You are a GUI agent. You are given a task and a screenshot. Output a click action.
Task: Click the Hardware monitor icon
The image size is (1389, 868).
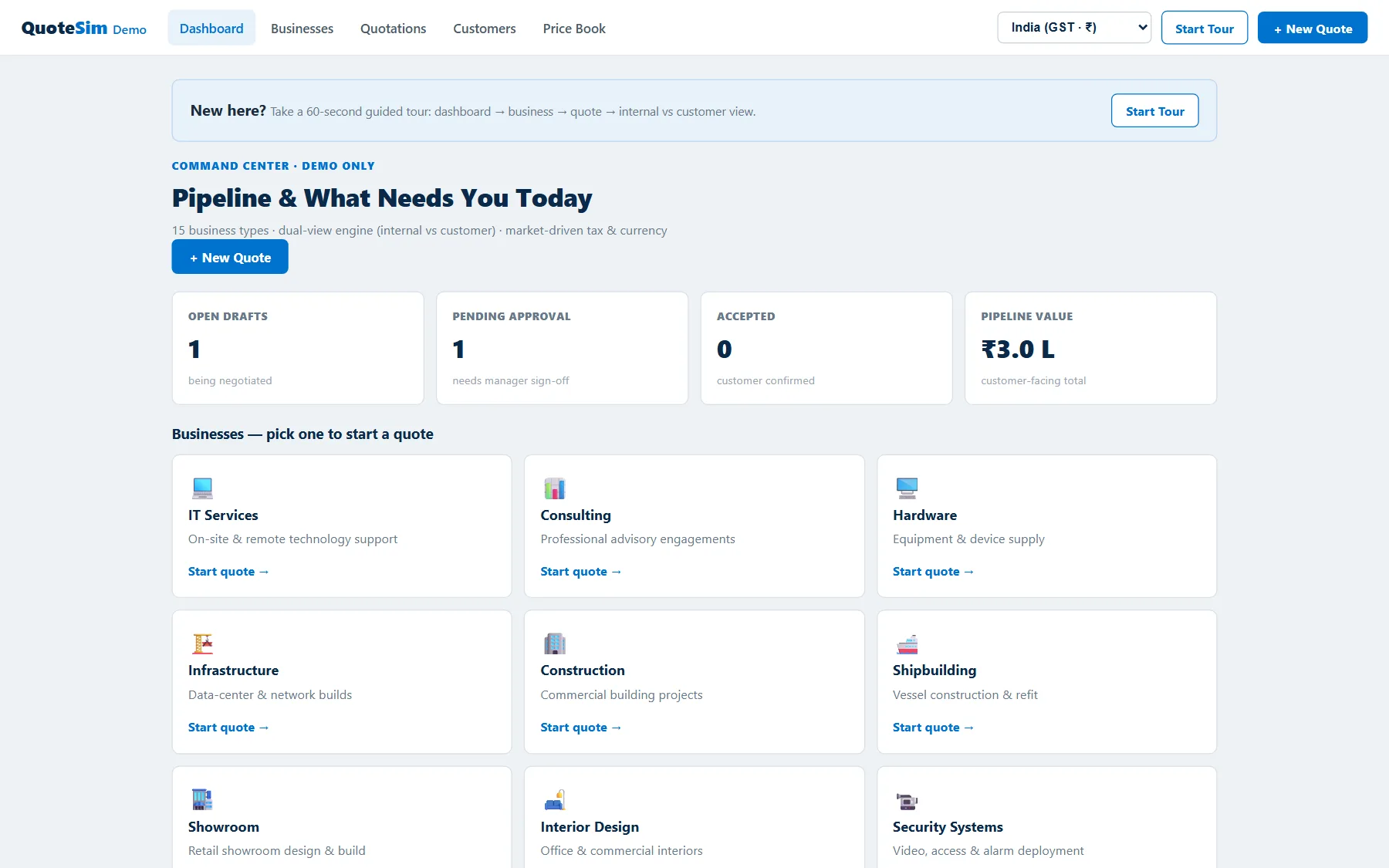pyautogui.click(x=907, y=488)
